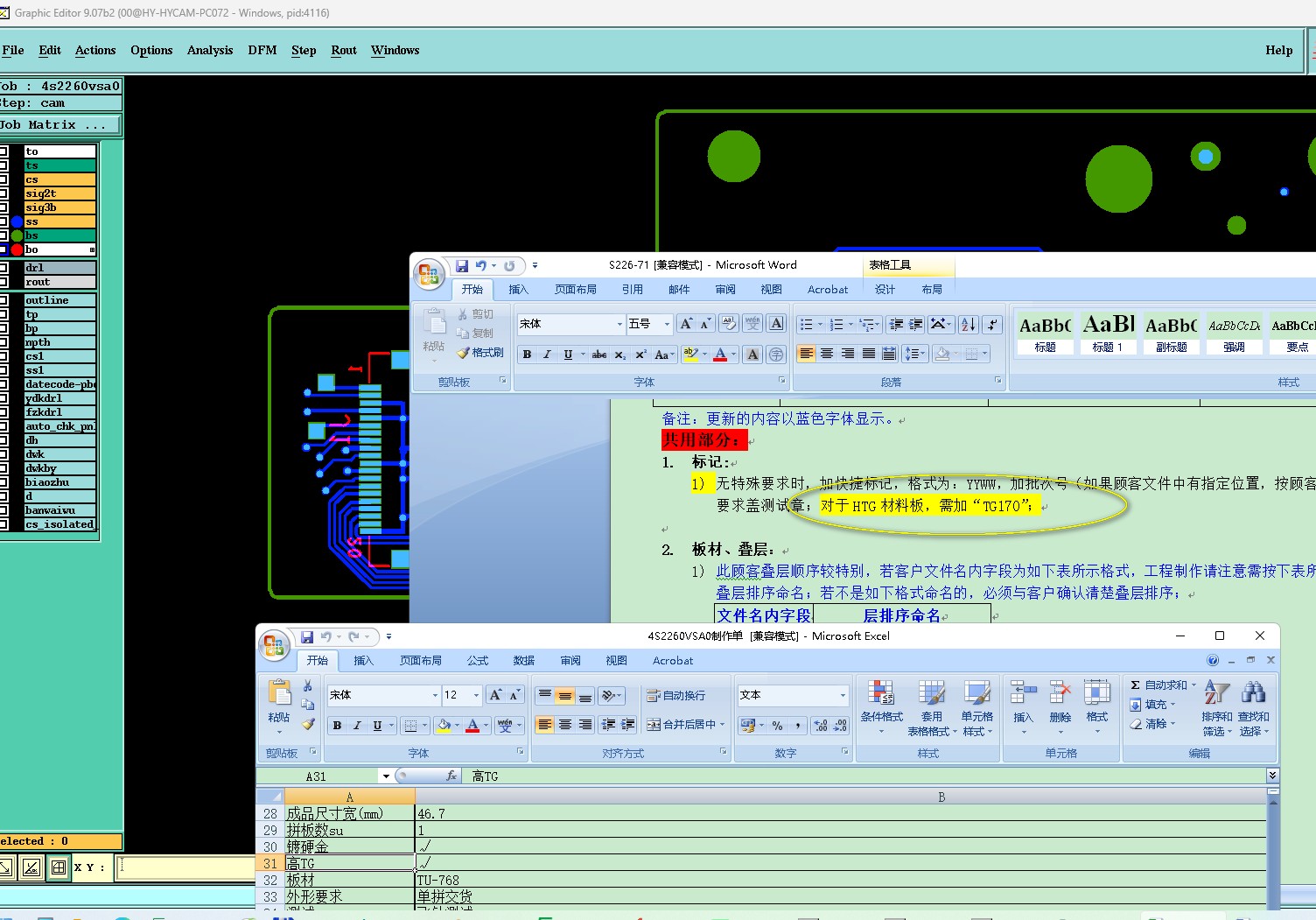
Task: Toggle the 'dwk' layer checkbox
Action: click(3, 454)
